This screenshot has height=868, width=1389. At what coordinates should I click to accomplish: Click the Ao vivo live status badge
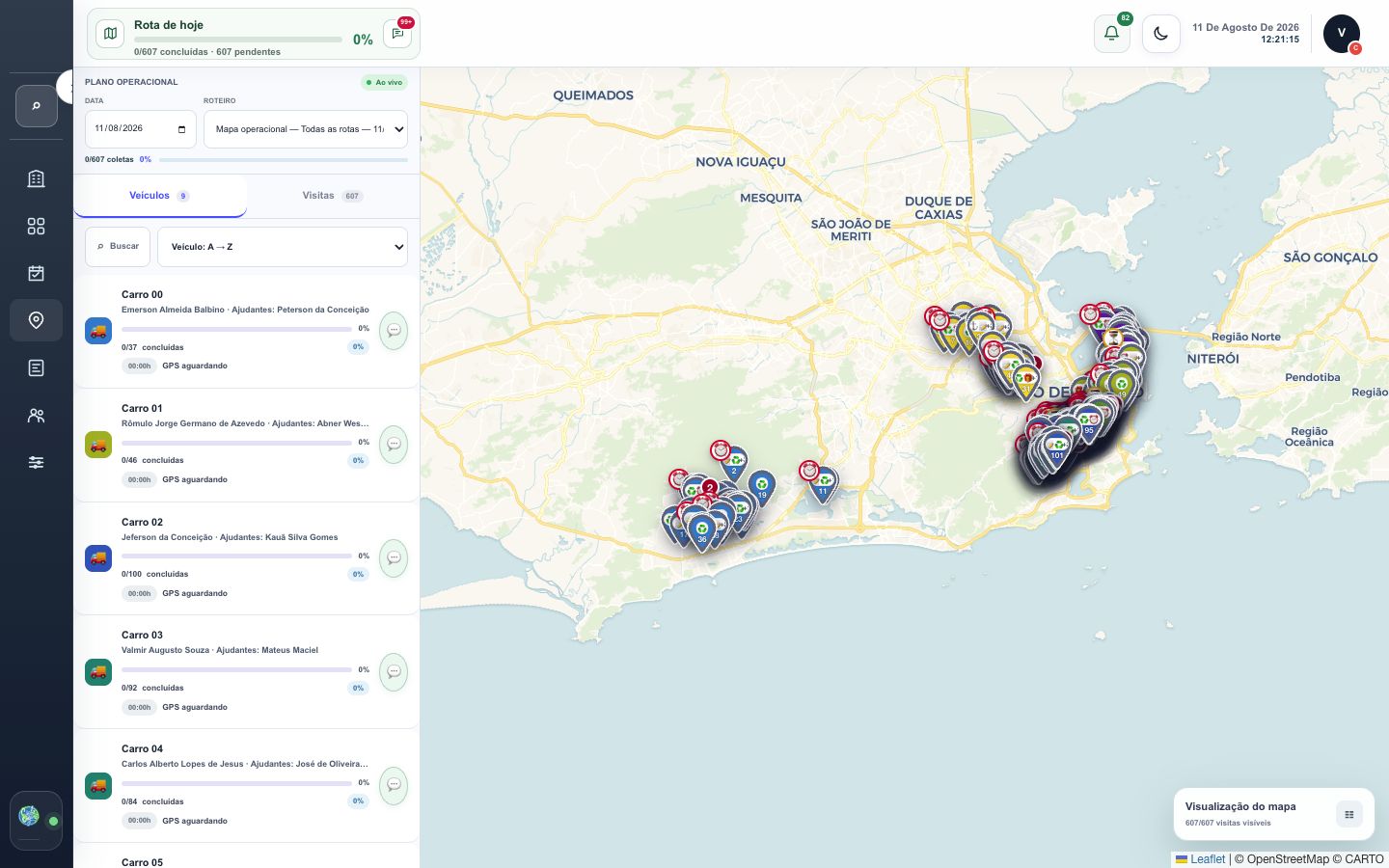(384, 83)
